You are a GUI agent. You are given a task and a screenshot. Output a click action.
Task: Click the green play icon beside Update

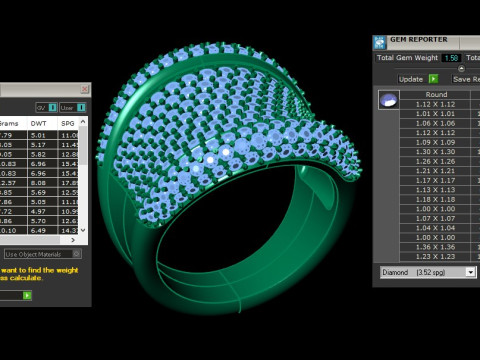[x=433, y=79]
